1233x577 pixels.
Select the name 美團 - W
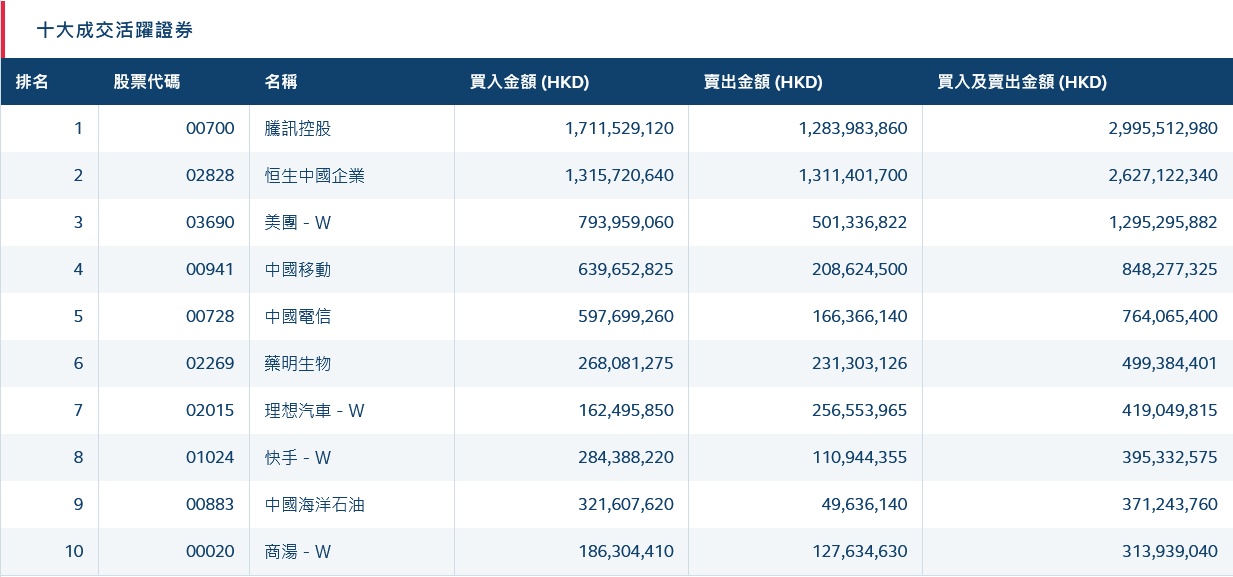pos(298,222)
